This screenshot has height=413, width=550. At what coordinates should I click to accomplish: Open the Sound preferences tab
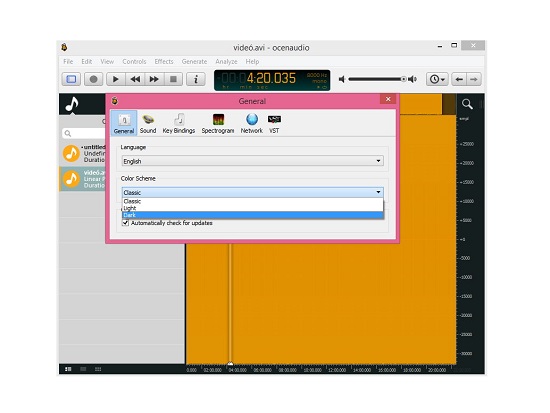(148, 123)
